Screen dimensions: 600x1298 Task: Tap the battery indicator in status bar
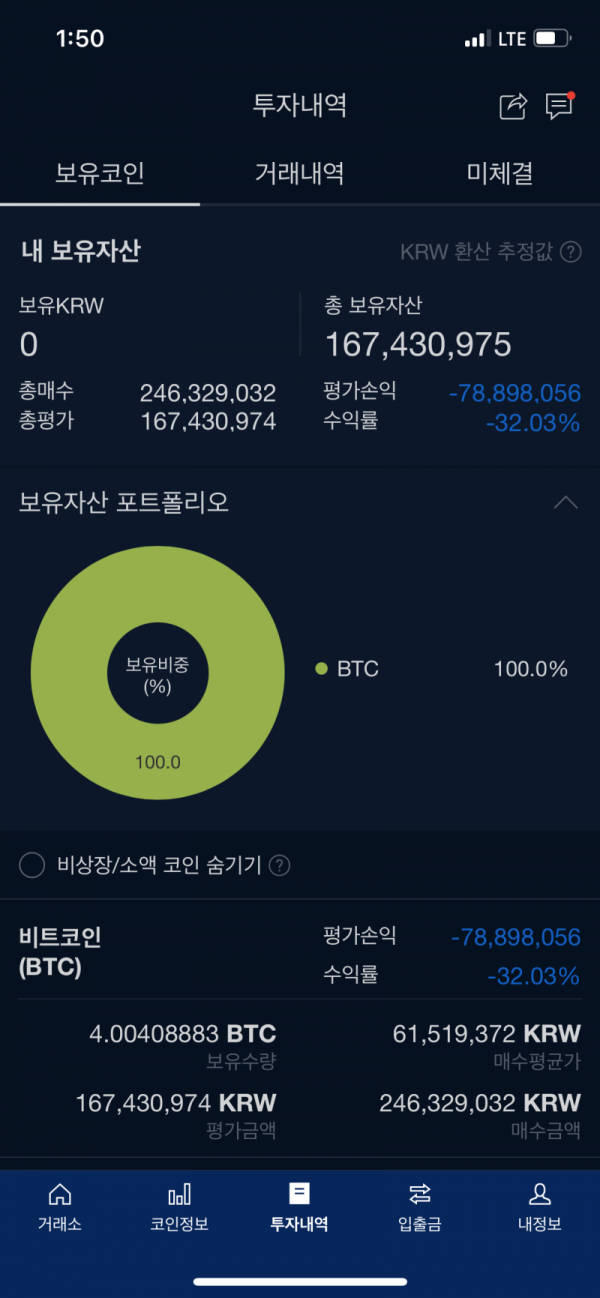553,39
